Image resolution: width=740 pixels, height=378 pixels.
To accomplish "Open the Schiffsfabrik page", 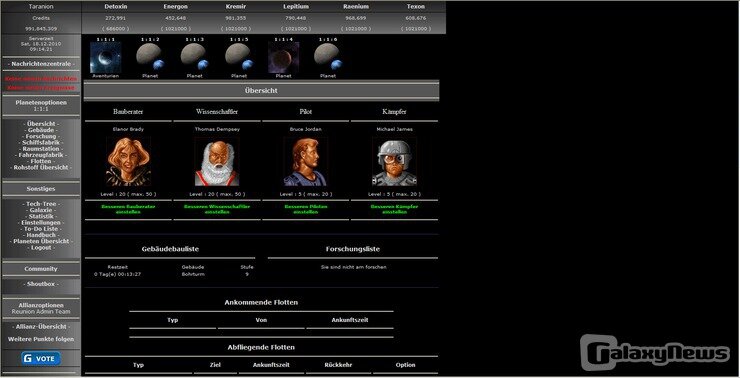I will [41, 142].
